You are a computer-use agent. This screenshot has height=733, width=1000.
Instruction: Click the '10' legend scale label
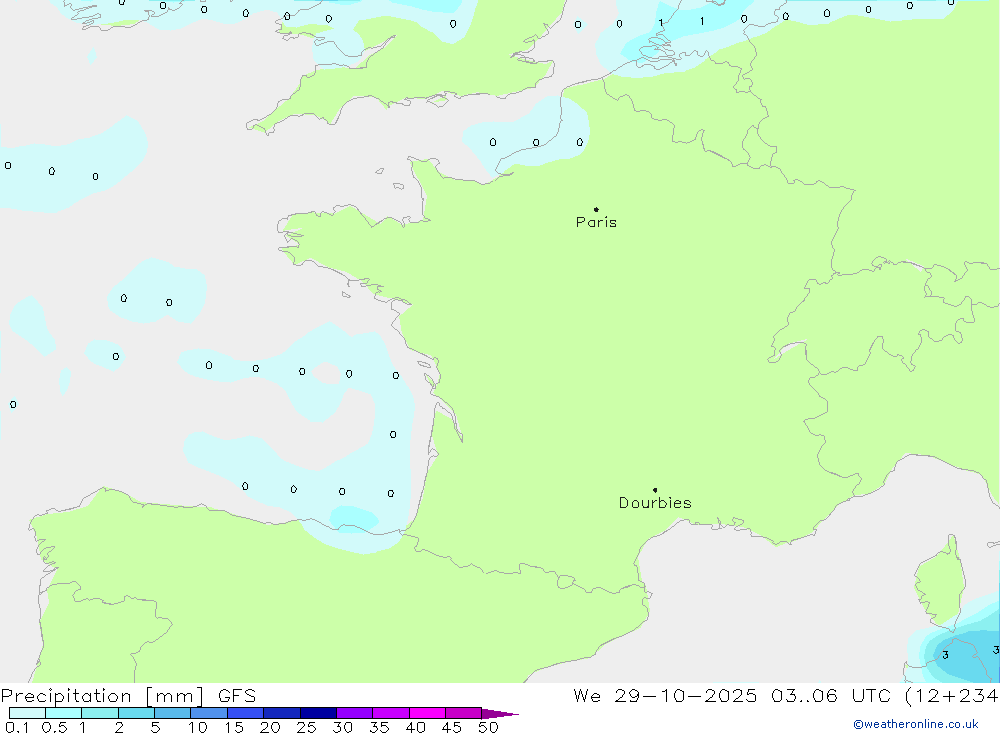point(198,727)
